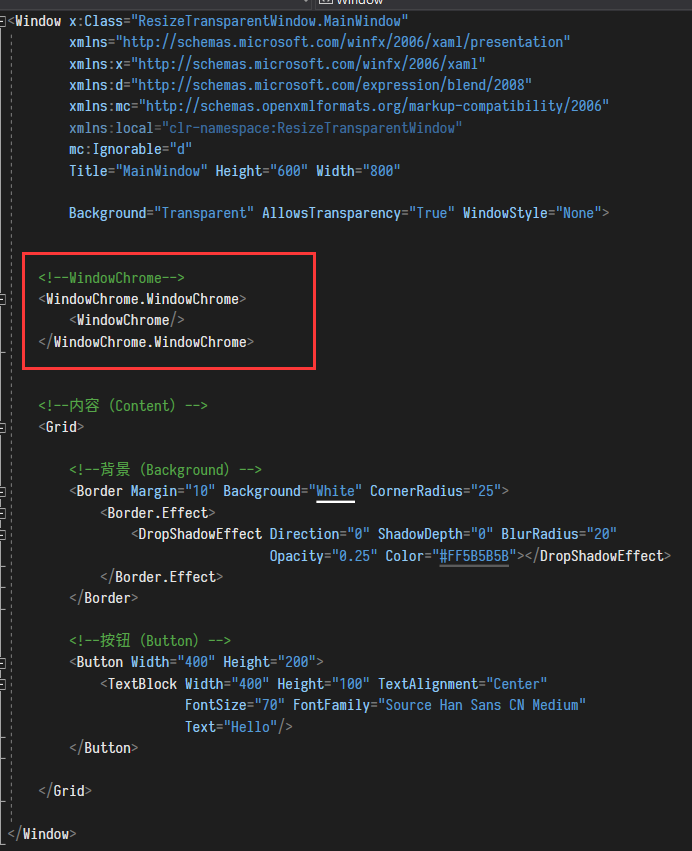Click the Window Height "600" value

pyautogui.click(x=289, y=171)
